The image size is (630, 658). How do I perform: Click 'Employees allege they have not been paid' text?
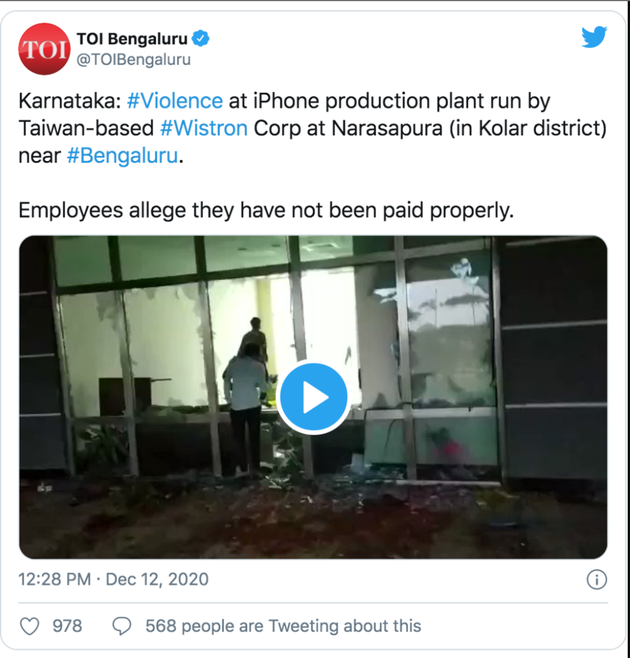pos(266,210)
